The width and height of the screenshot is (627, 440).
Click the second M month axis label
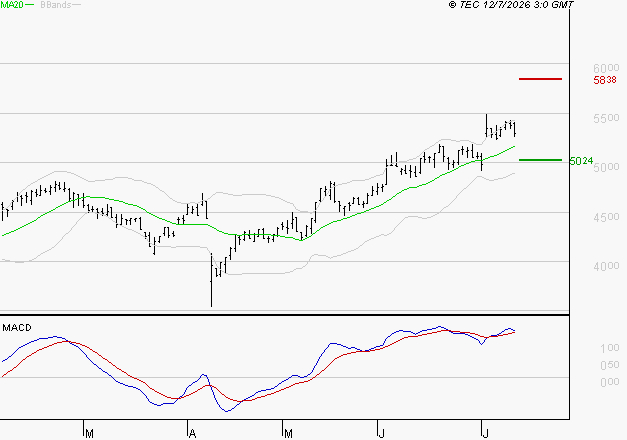click(x=288, y=434)
